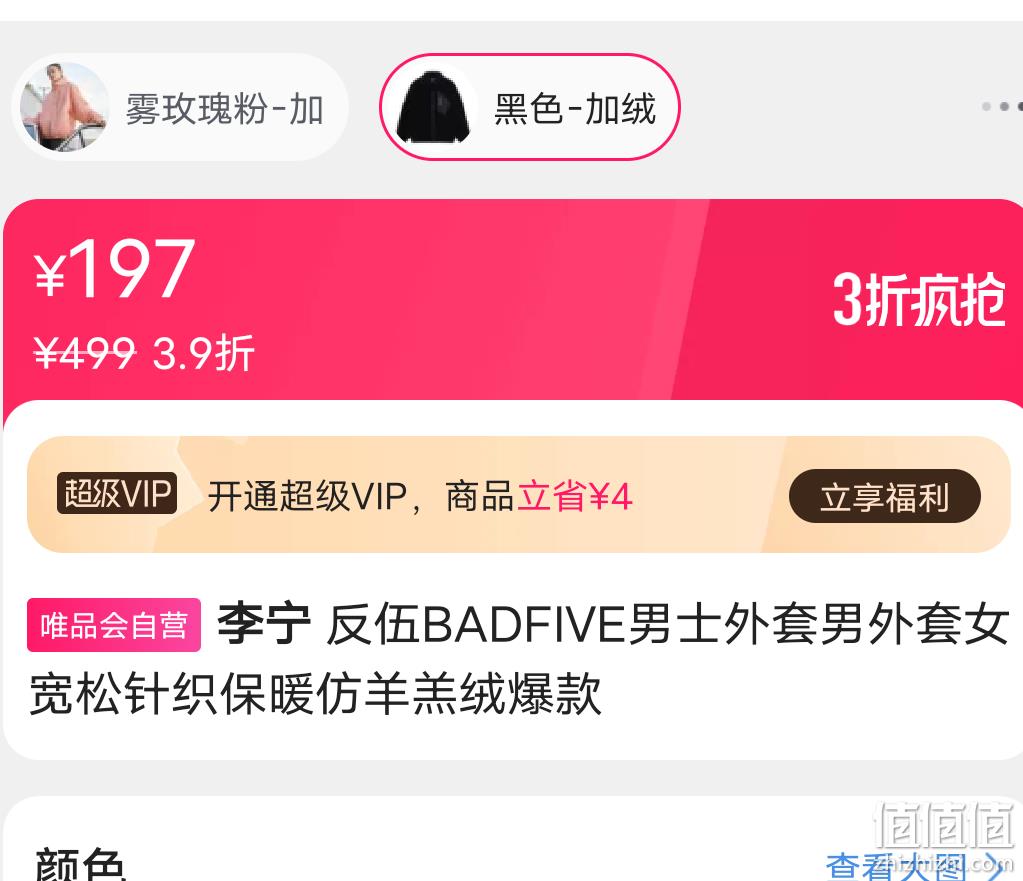Click the 立省¥4 savings text
Screen dimensions: 1023x881
pyautogui.click(x=575, y=497)
